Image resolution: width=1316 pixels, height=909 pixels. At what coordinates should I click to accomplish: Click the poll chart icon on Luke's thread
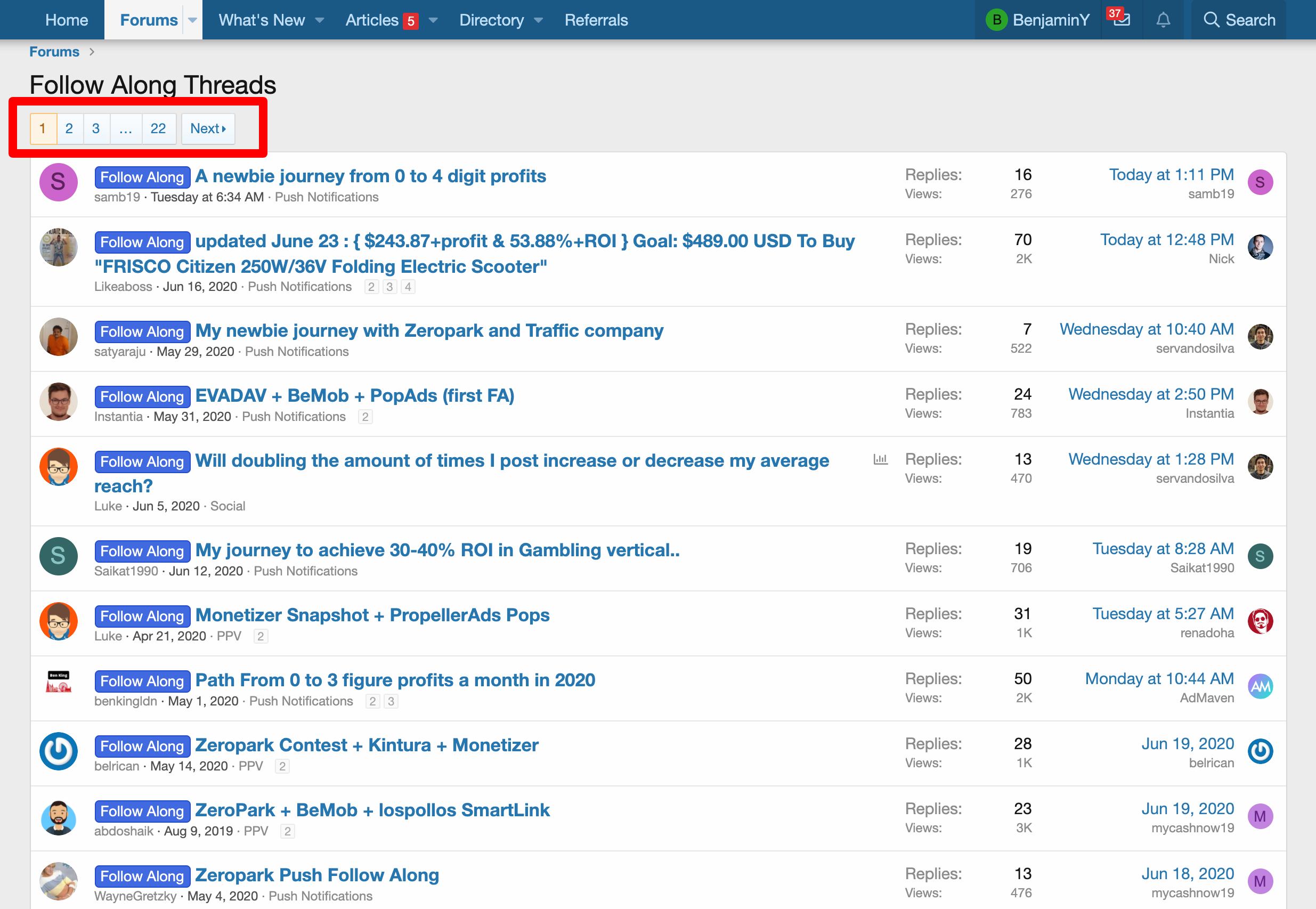pyautogui.click(x=880, y=459)
